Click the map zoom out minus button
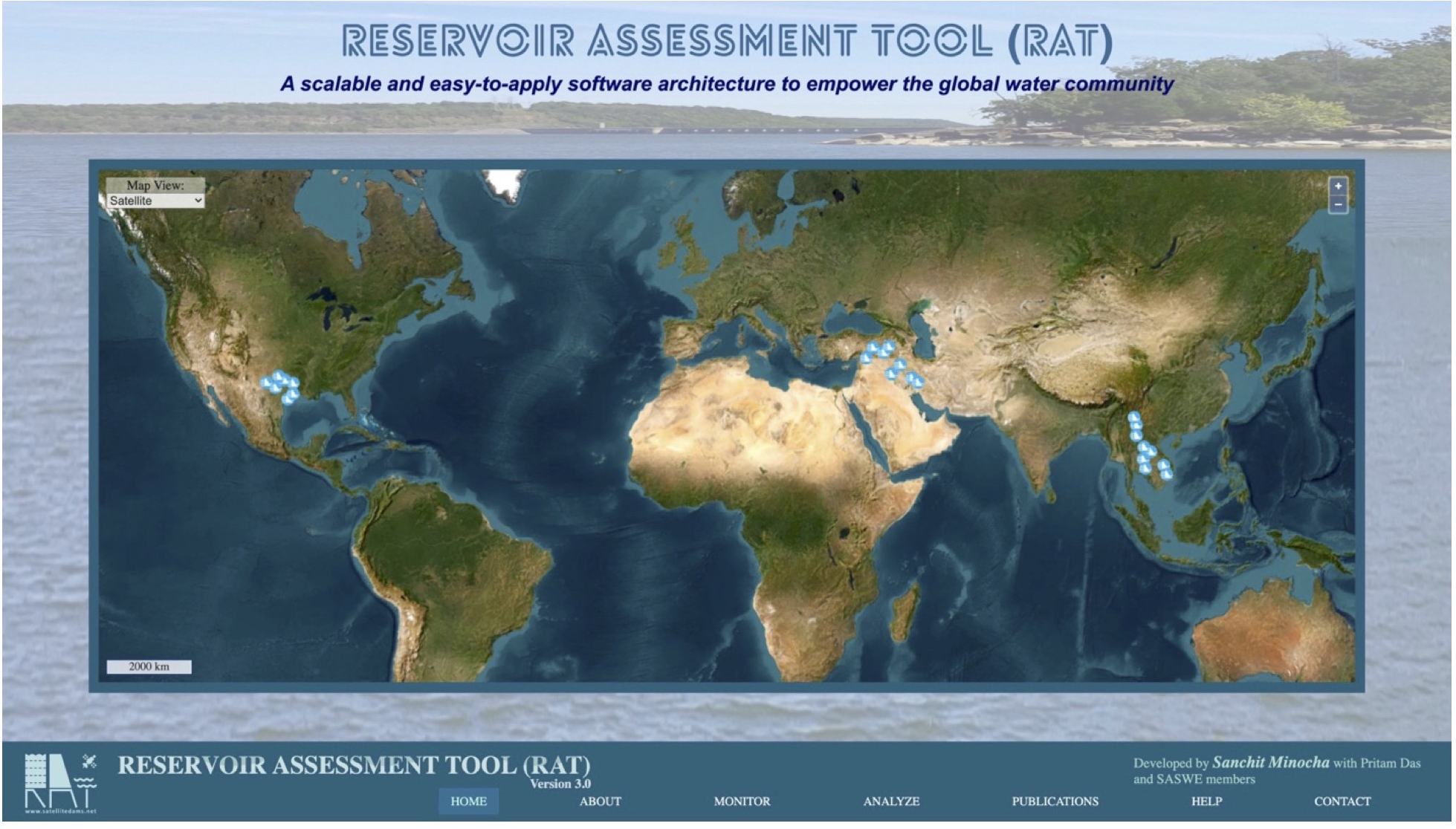Viewport: 1456px width, 829px height. click(1340, 205)
